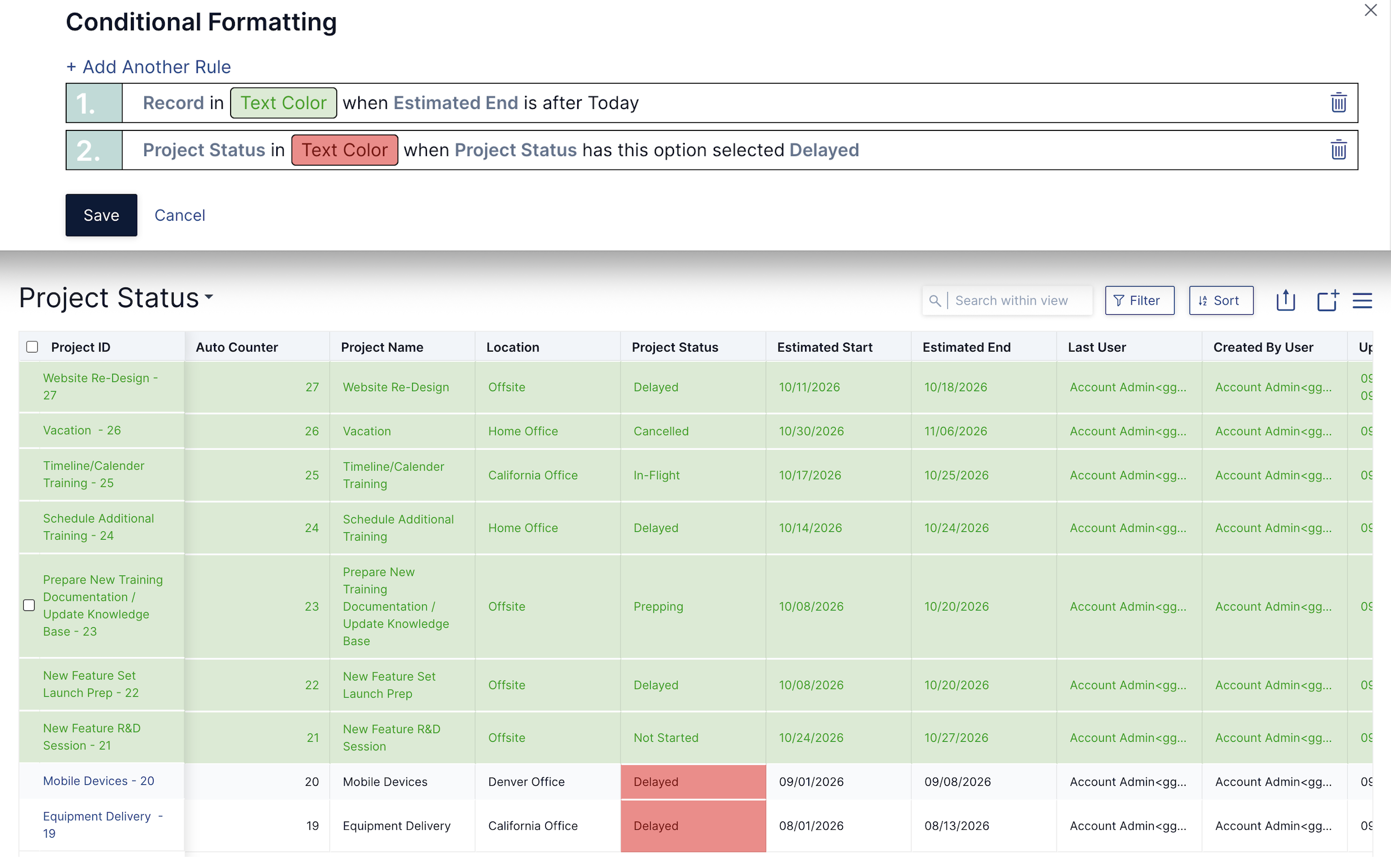Open the Website Re-Design - 27 record
Viewport: 1391px width, 868px height.
tap(101, 387)
